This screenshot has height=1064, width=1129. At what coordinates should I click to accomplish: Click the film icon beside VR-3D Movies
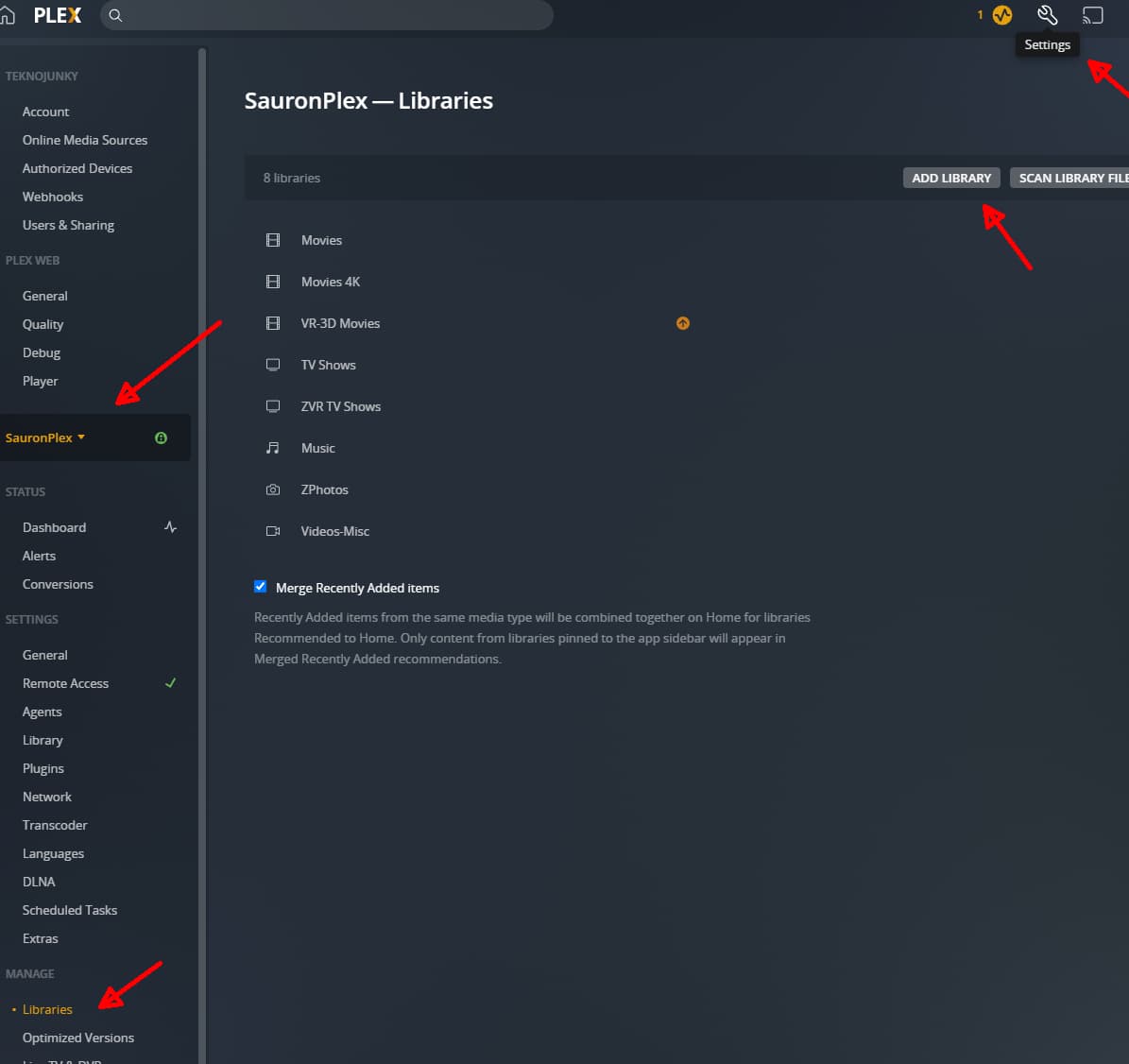(273, 323)
